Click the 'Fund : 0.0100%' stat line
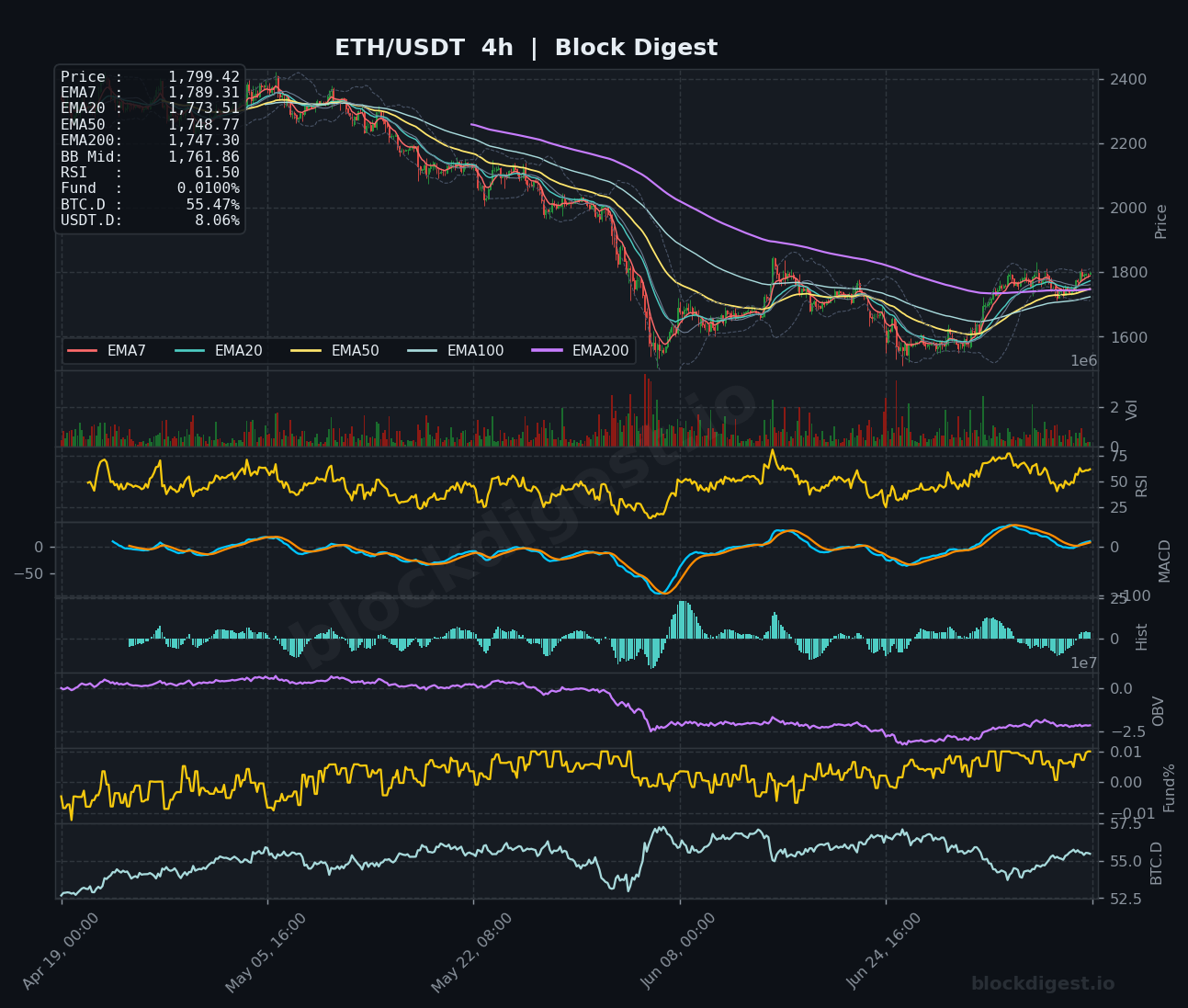The height and width of the screenshot is (1008, 1188). (150, 188)
